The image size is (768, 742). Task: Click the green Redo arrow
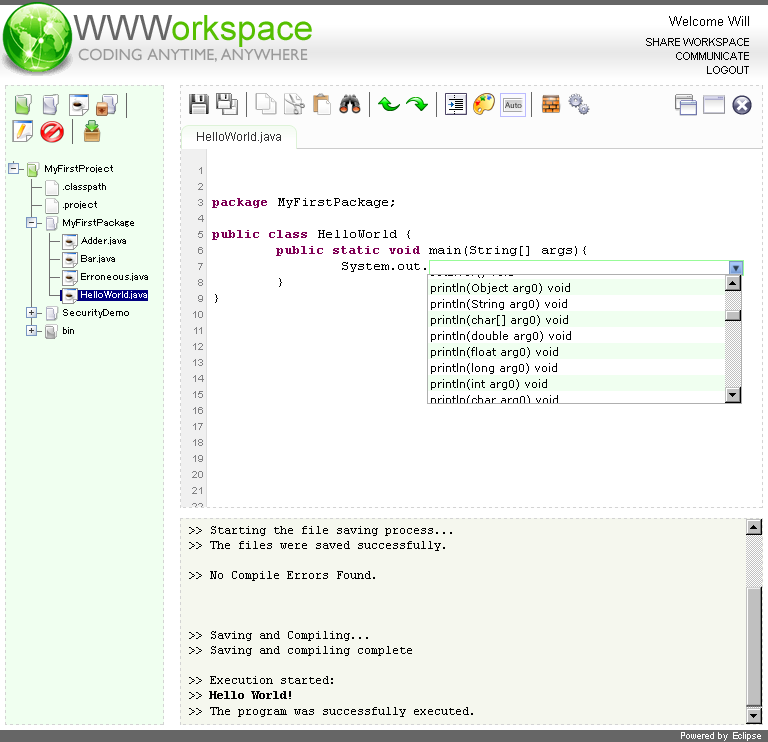coord(417,104)
